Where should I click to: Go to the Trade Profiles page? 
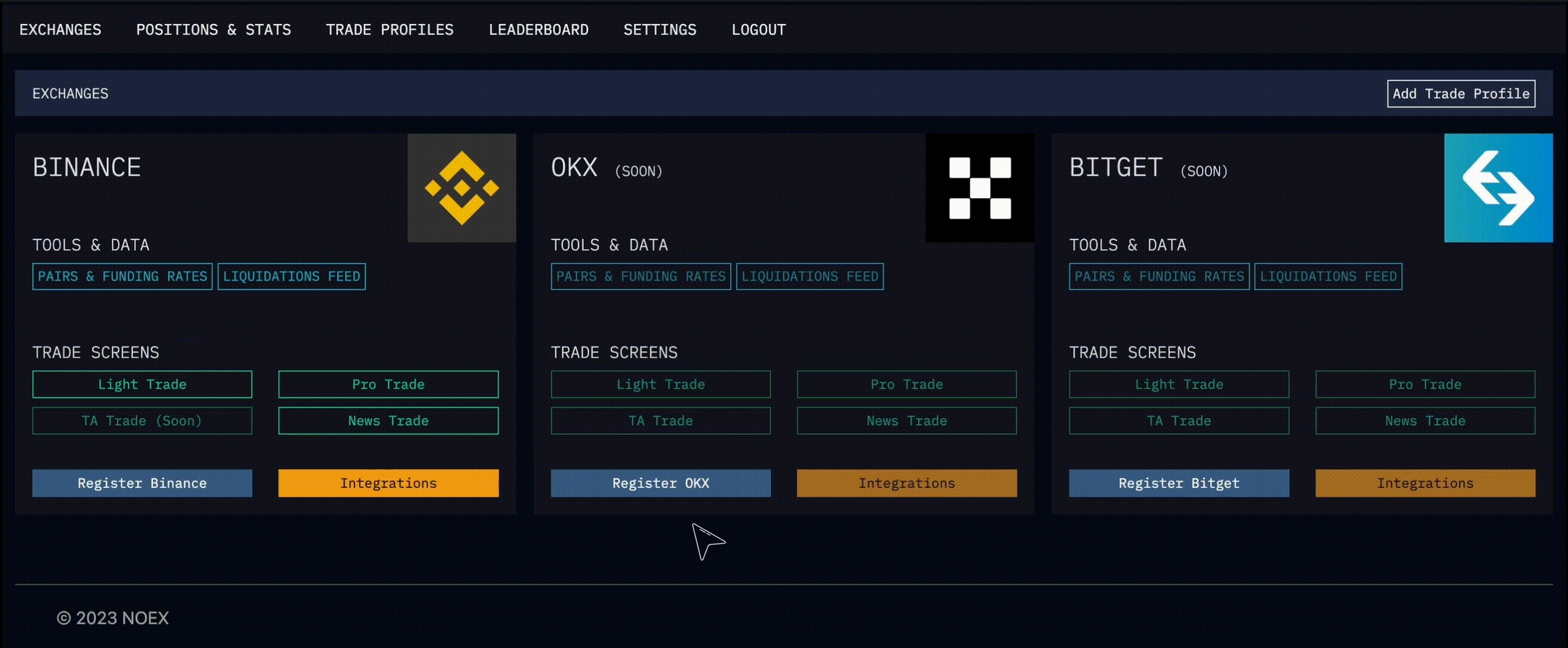tap(389, 30)
